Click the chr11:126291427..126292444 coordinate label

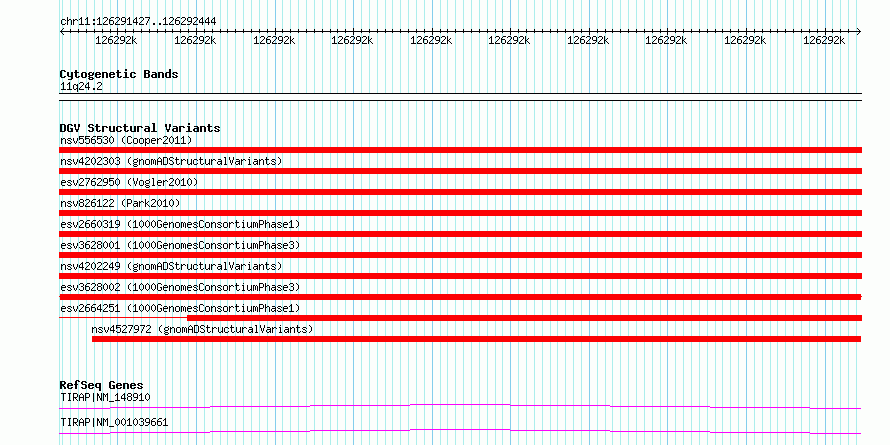(138, 22)
